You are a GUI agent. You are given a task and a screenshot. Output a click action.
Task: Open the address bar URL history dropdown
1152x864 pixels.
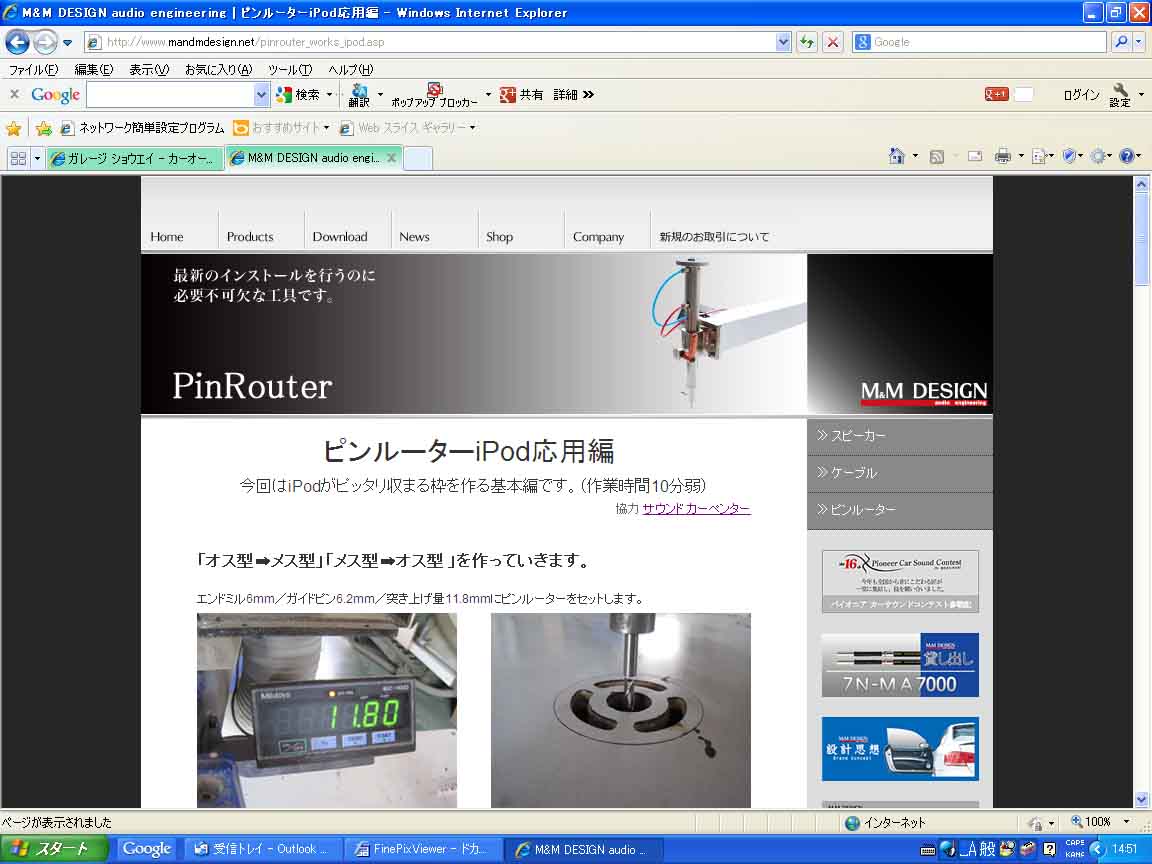pos(783,42)
